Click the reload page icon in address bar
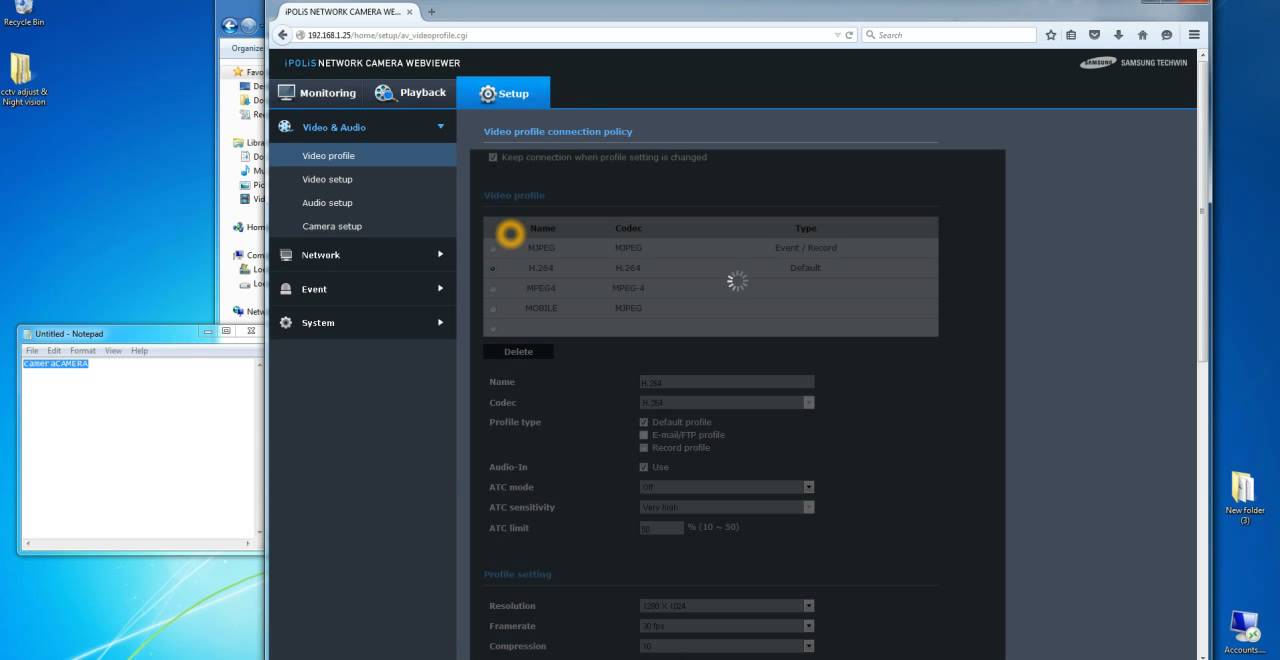Viewport: 1280px width, 660px height. [x=850, y=35]
